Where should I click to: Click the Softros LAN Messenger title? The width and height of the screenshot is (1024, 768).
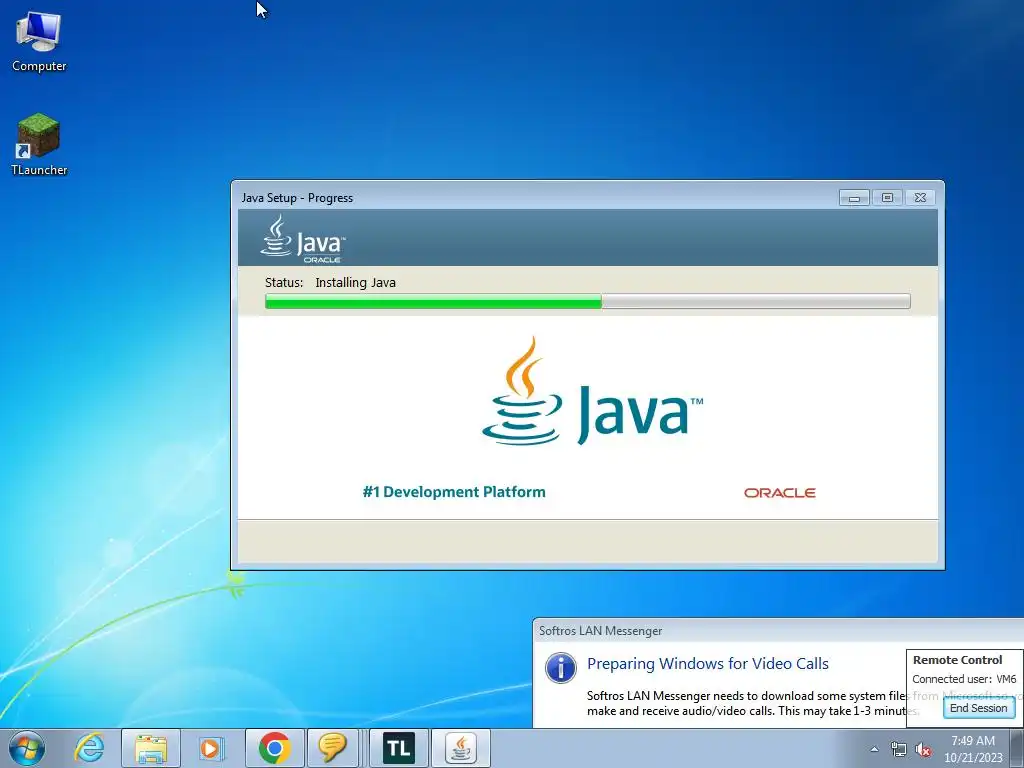coord(600,631)
